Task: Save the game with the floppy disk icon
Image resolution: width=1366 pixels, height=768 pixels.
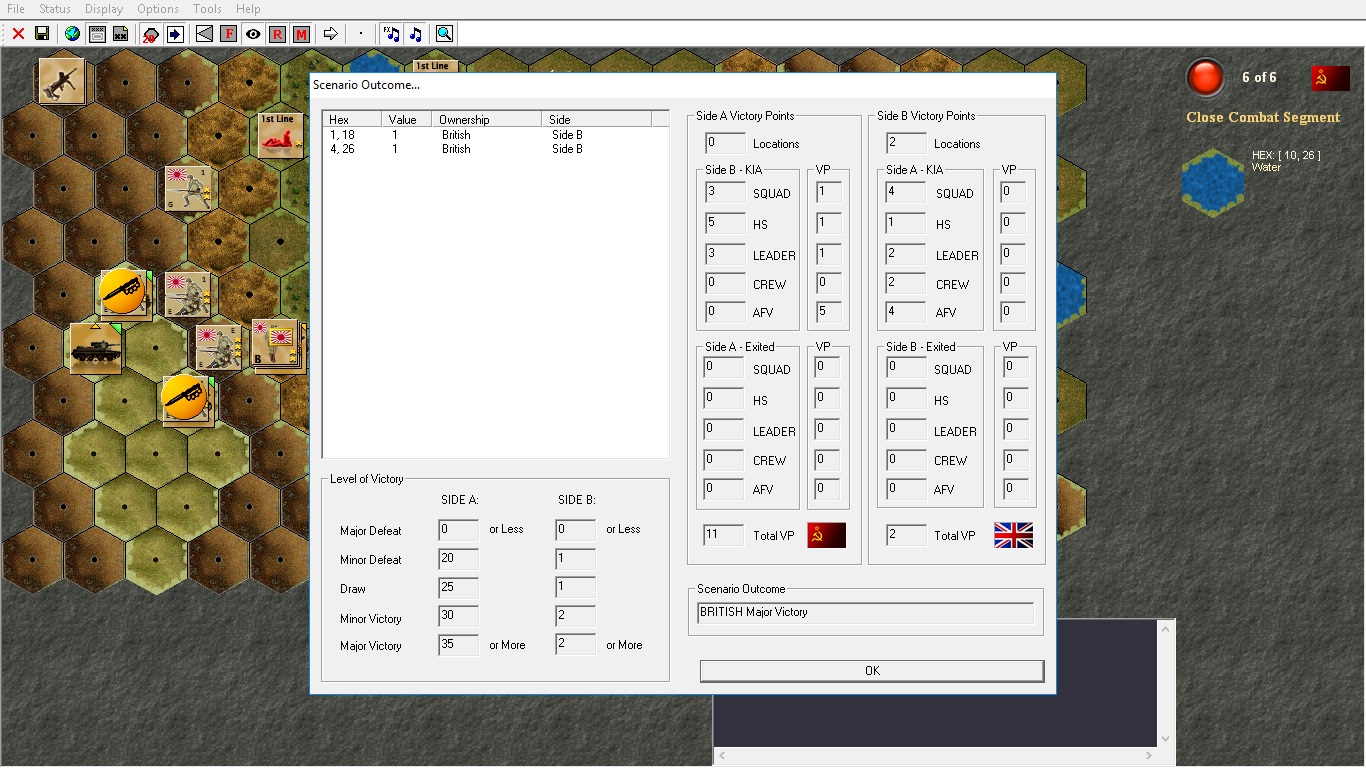Action: point(42,34)
